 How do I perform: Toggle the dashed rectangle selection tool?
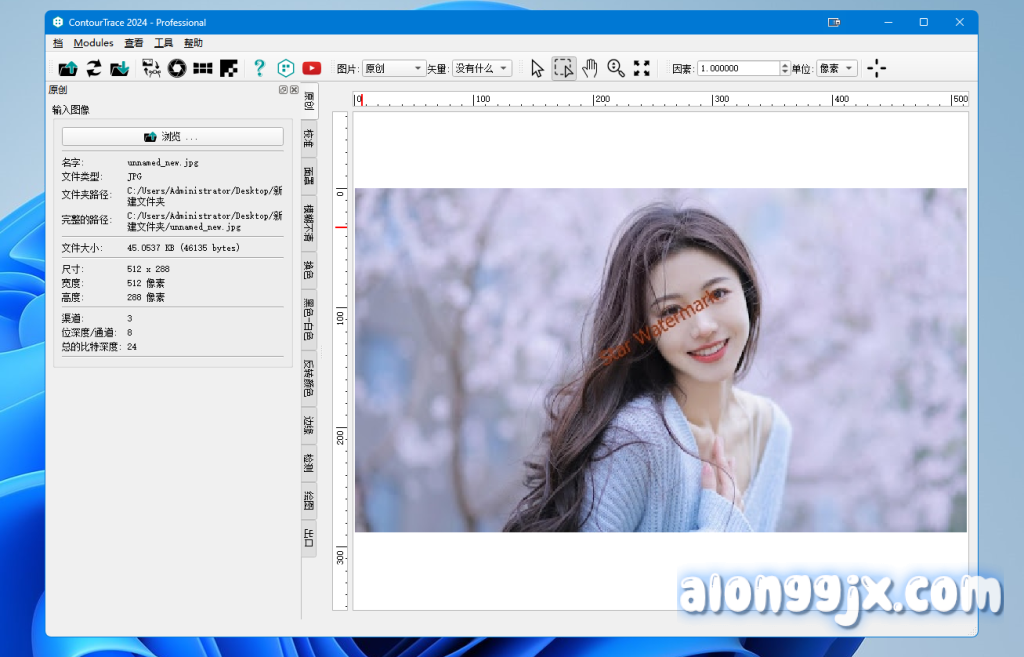pos(564,68)
